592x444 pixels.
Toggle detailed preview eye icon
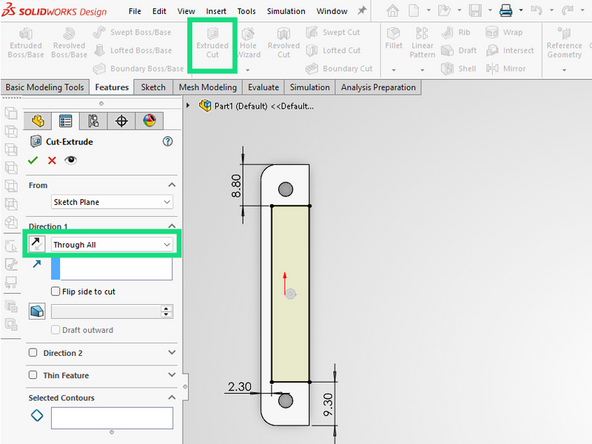pyautogui.click(x=71, y=160)
